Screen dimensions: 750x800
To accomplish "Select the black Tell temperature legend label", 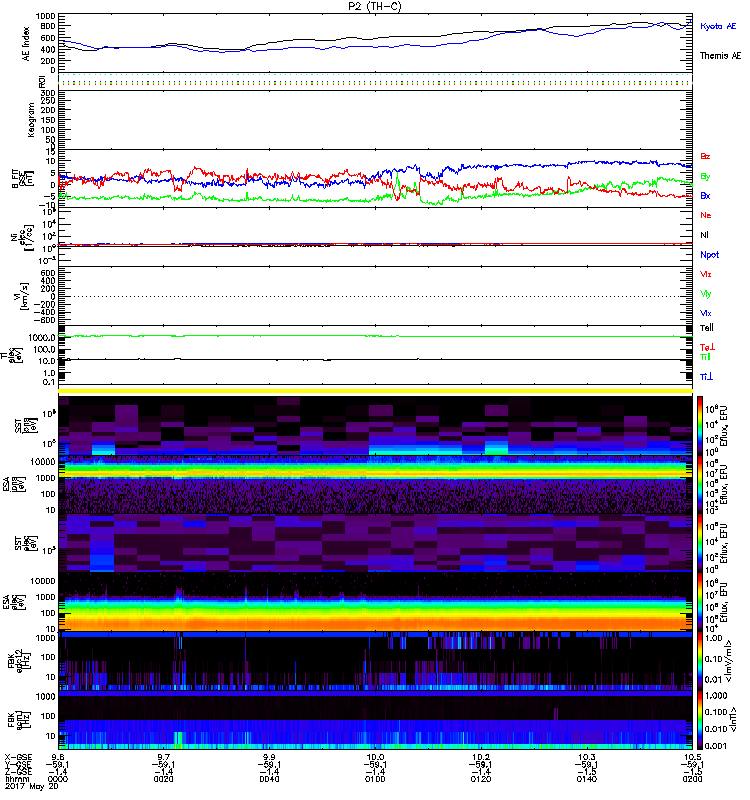I will point(707,328).
